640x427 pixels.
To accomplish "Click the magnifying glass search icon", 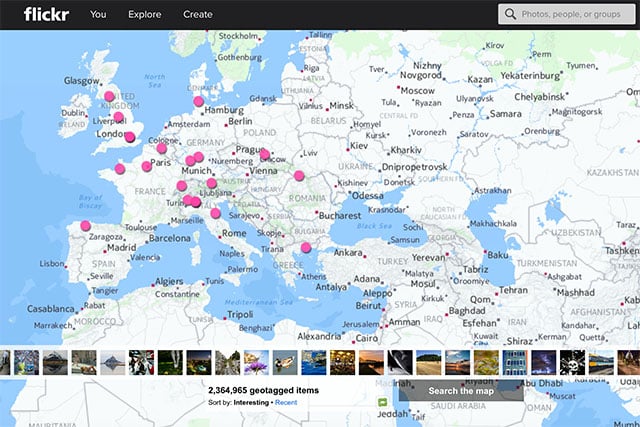I will (x=511, y=15).
